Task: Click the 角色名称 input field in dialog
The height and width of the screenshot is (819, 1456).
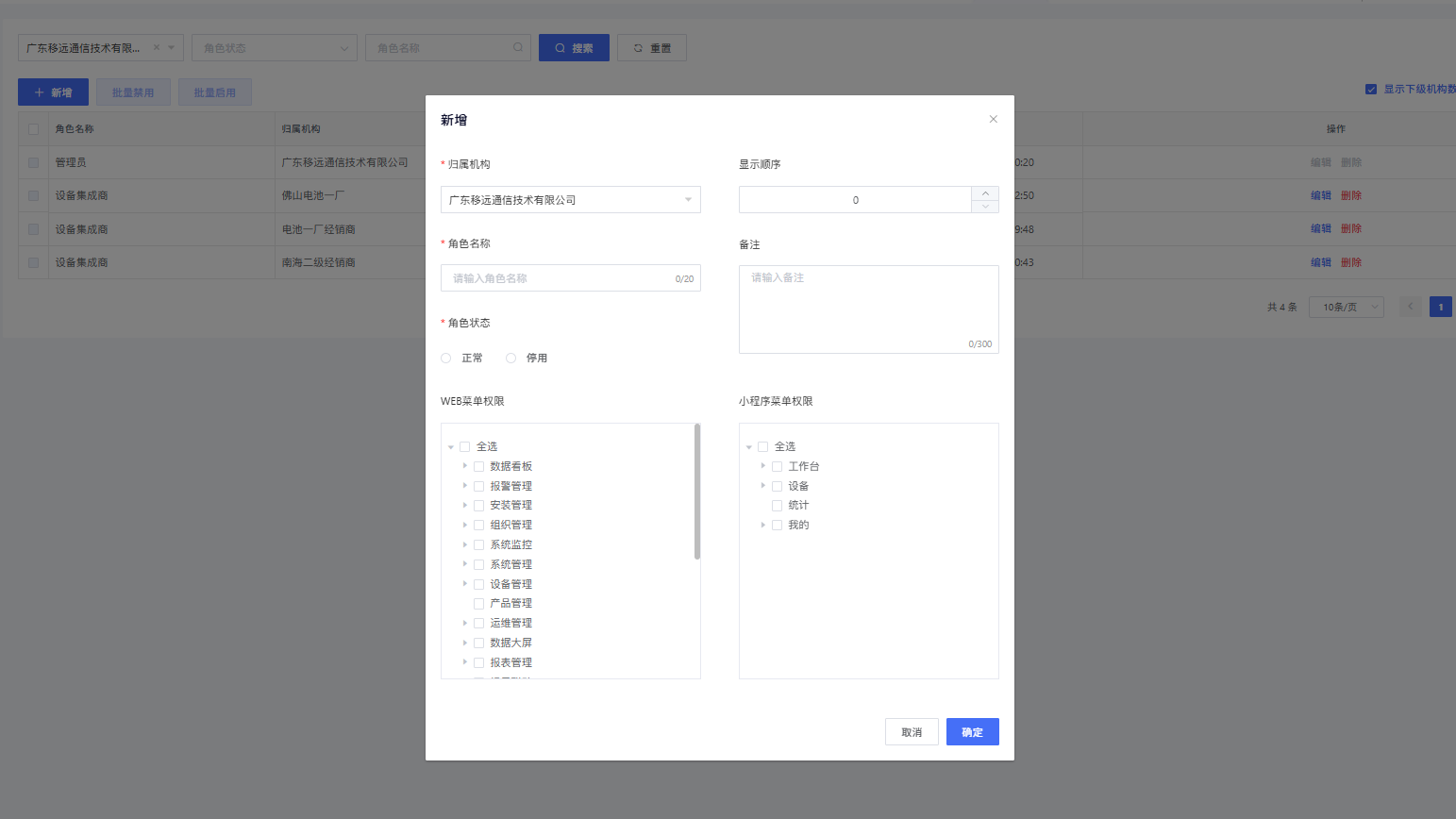Action: [x=561, y=278]
